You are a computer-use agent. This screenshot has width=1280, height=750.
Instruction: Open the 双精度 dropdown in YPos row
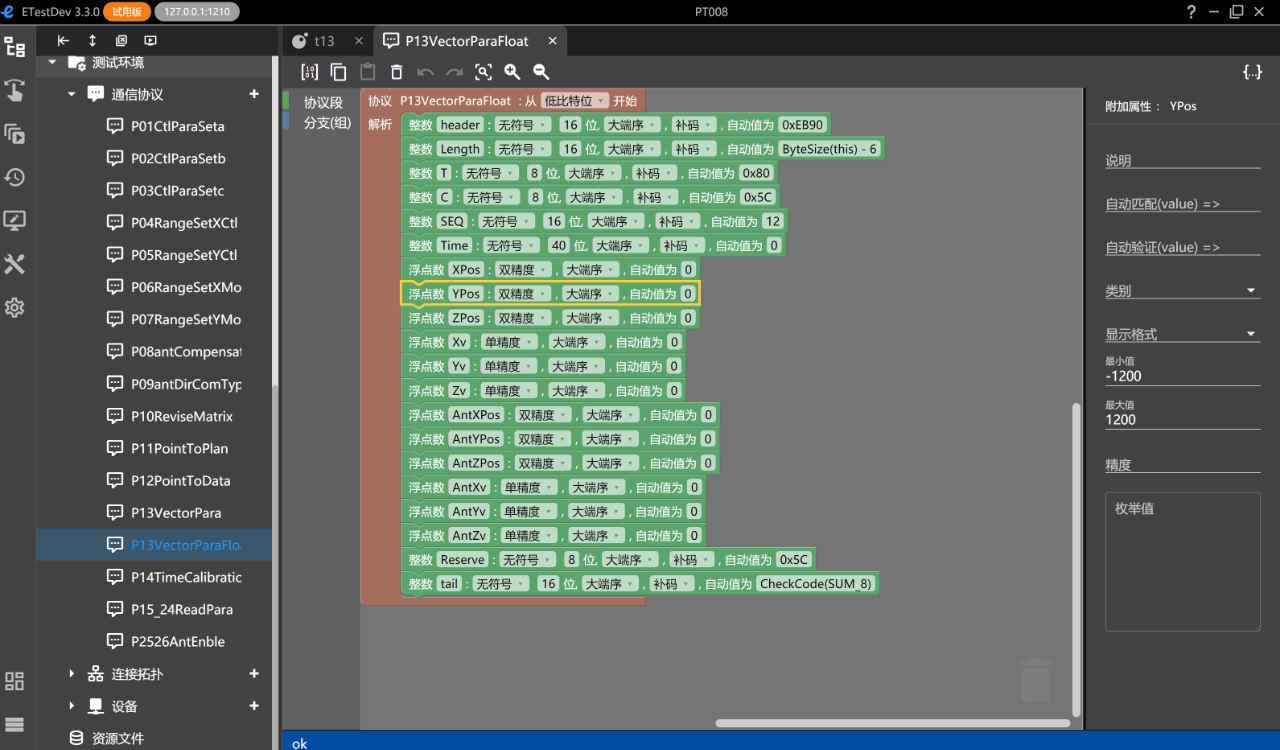click(524, 294)
